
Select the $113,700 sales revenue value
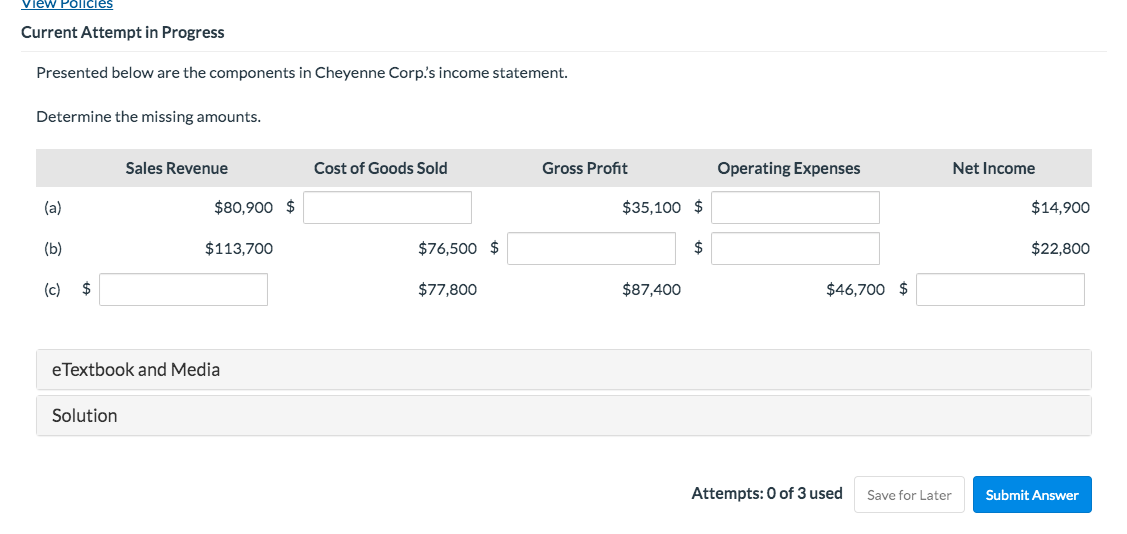[239, 249]
